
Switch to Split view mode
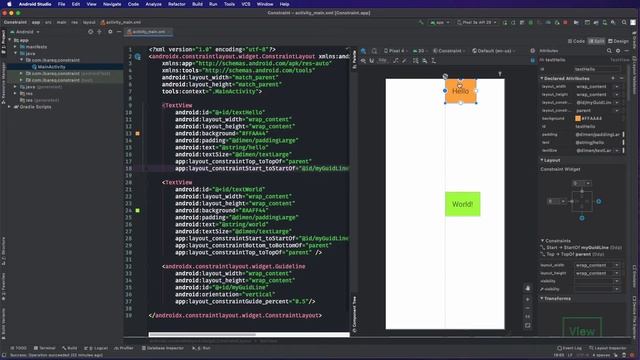click(x=597, y=41)
